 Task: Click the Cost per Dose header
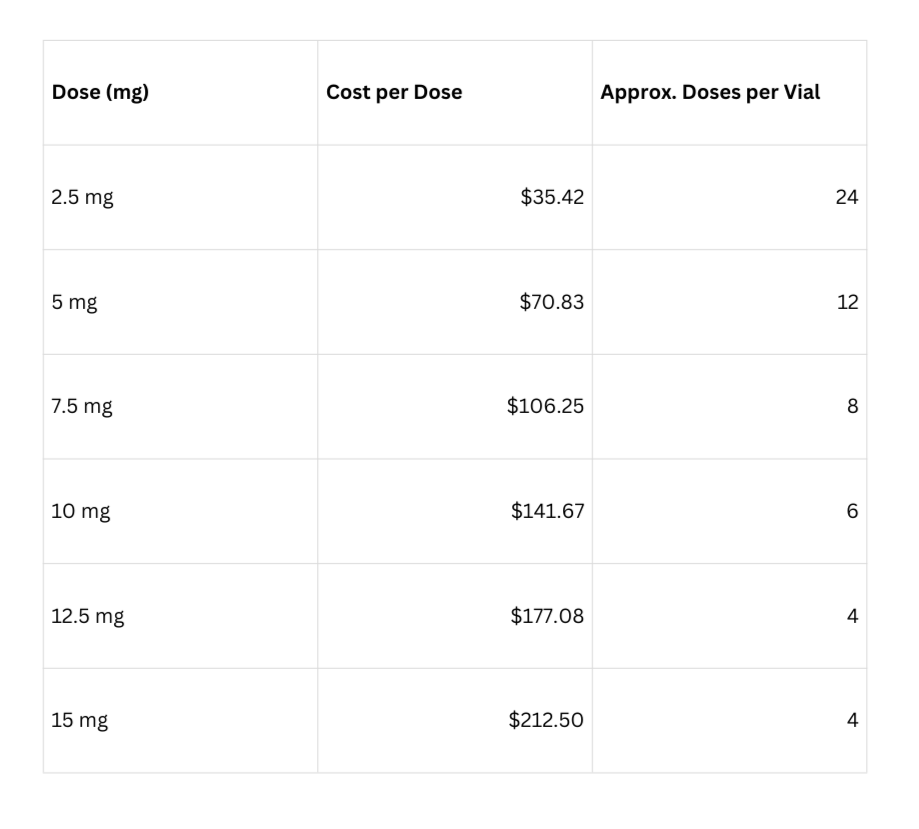[455, 93]
